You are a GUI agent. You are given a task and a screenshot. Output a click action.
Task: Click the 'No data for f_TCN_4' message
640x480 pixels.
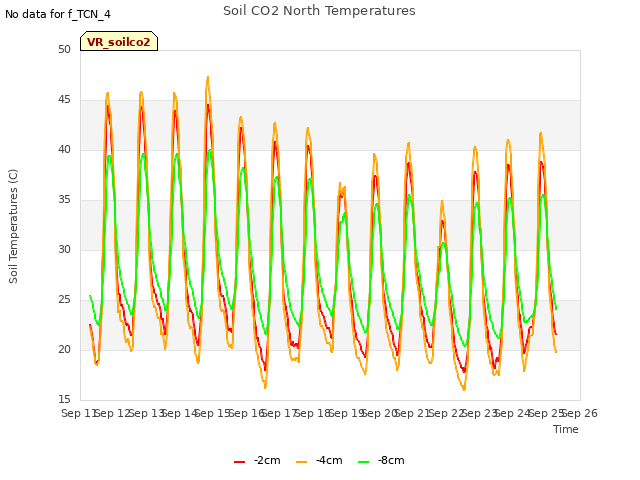click(58, 15)
